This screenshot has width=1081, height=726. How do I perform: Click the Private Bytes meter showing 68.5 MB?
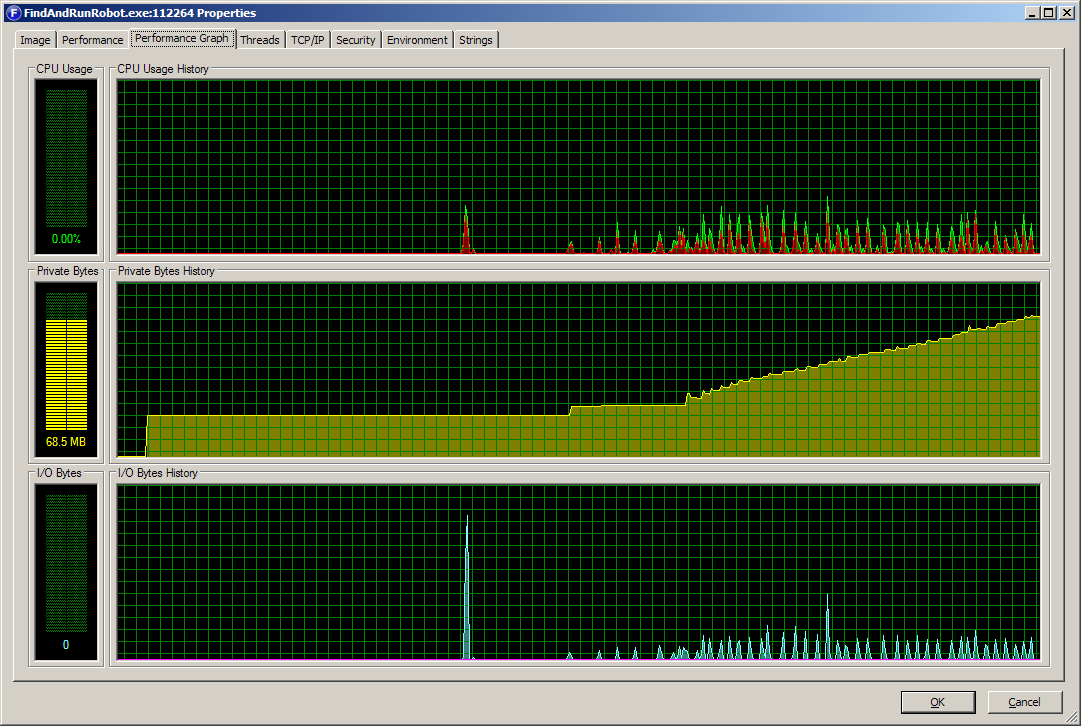tap(65, 365)
